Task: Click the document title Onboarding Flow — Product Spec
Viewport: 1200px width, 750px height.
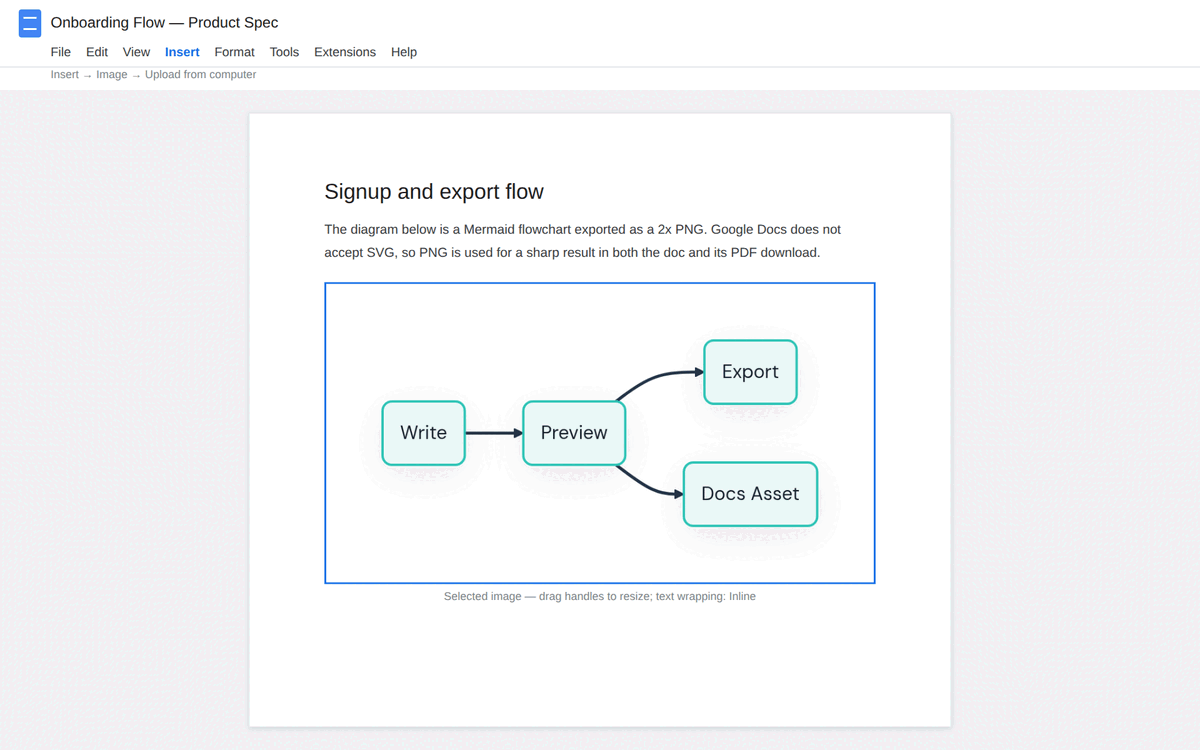Action: tap(164, 22)
